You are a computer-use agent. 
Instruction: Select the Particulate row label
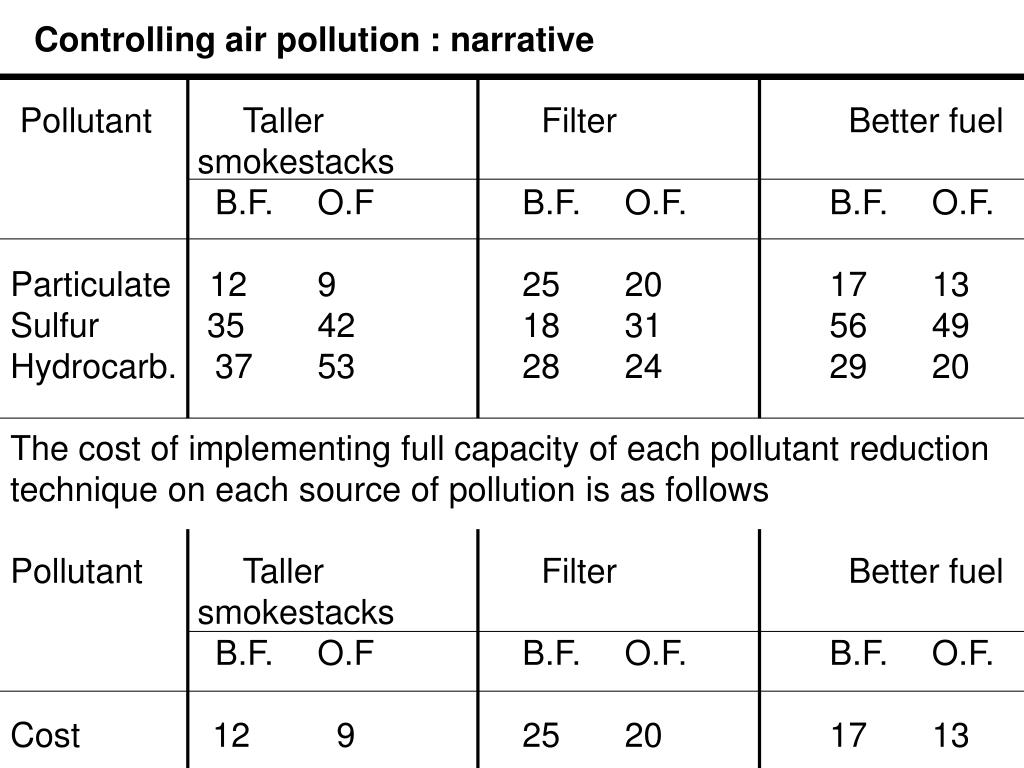point(91,285)
